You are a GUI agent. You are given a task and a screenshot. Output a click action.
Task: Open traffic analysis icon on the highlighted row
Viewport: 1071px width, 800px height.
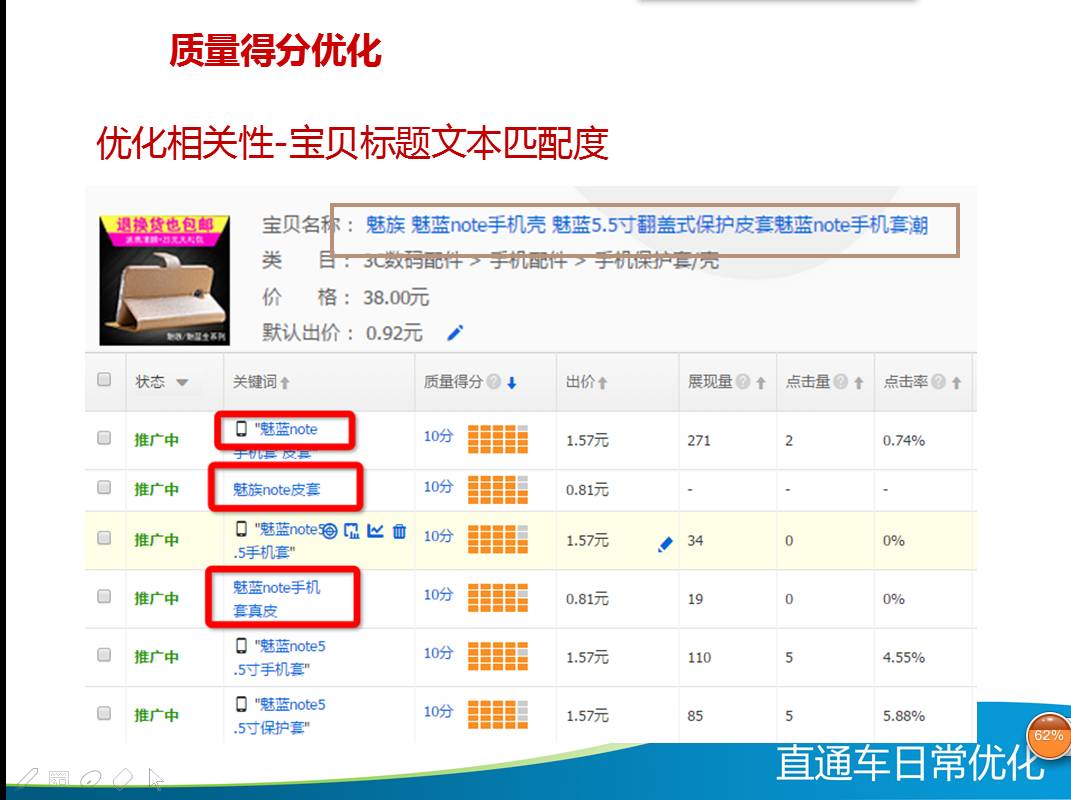tap(352, 531)
